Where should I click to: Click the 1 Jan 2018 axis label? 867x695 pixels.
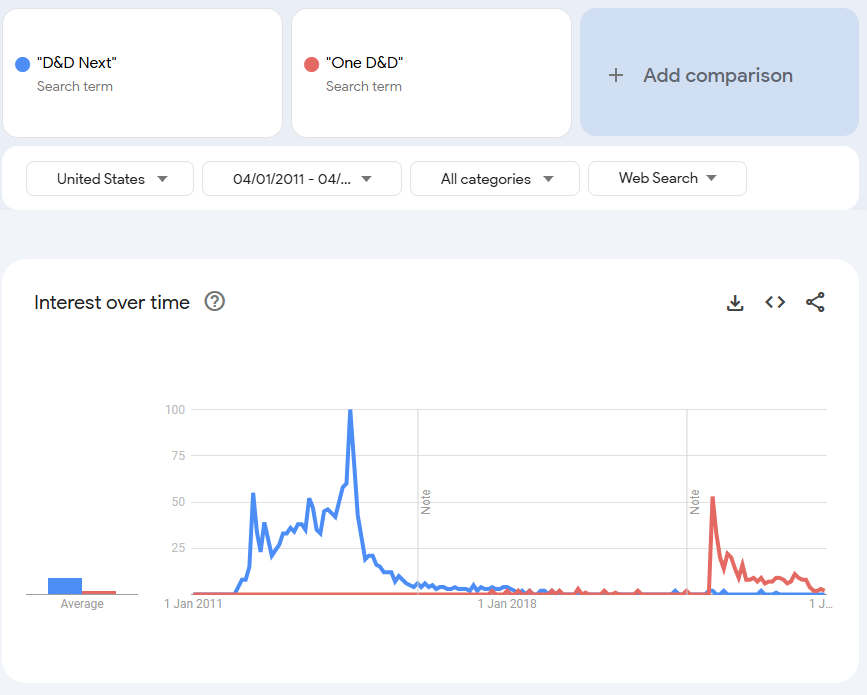(x=507, y=604)
